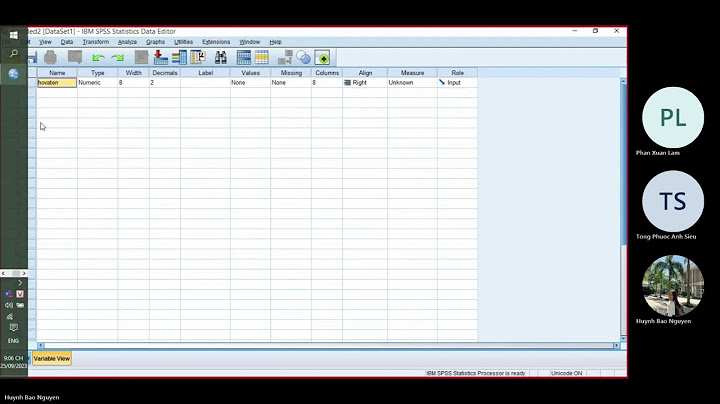Open the notification center icon
The image size is (720, 404).
point(14,328)
